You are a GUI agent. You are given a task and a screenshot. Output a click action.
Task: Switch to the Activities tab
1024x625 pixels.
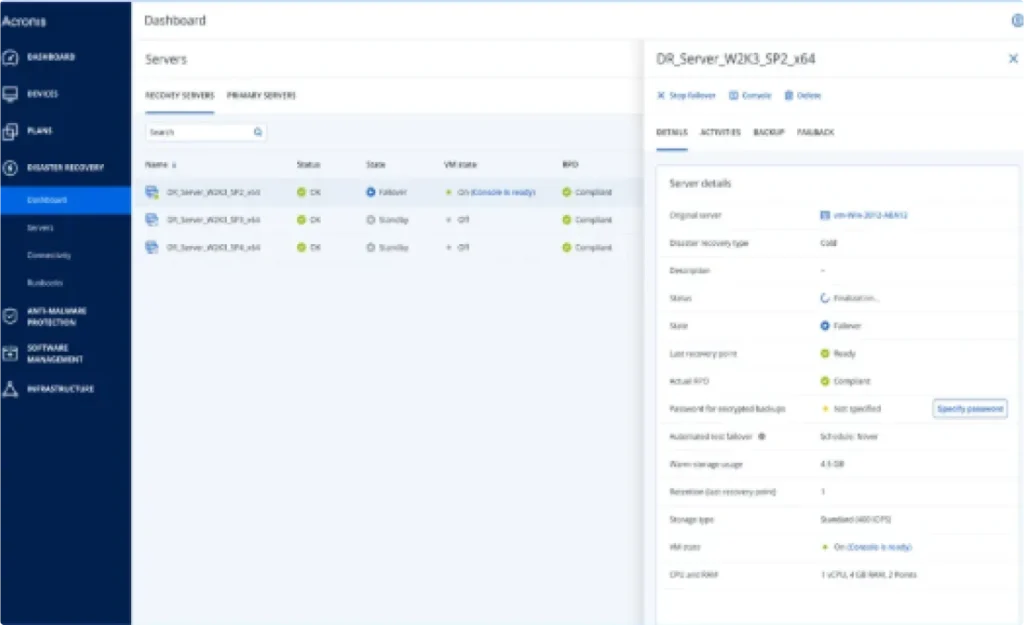point(720,132)
